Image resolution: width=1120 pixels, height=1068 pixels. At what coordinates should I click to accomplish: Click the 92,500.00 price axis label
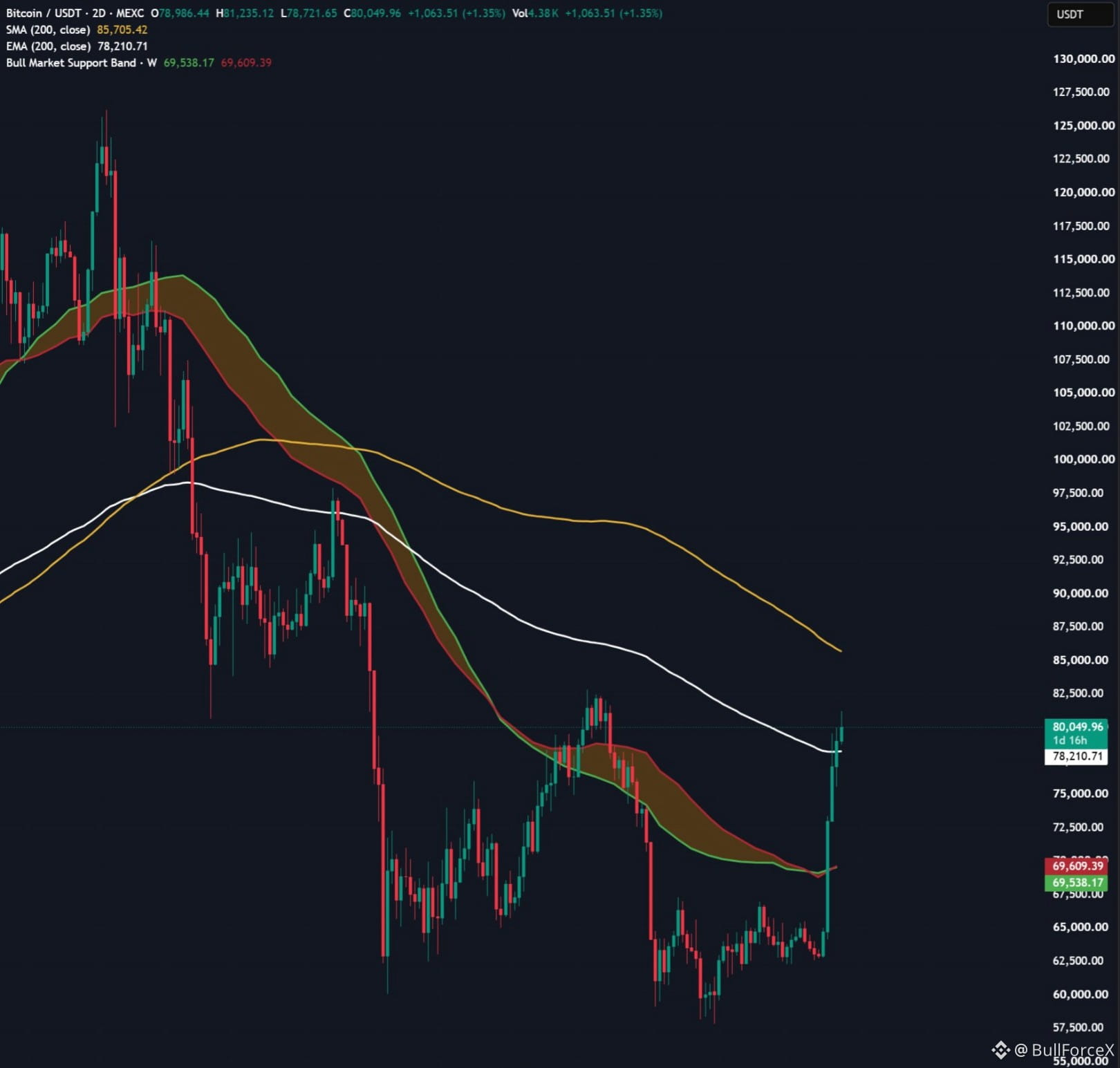point(1079,559)
